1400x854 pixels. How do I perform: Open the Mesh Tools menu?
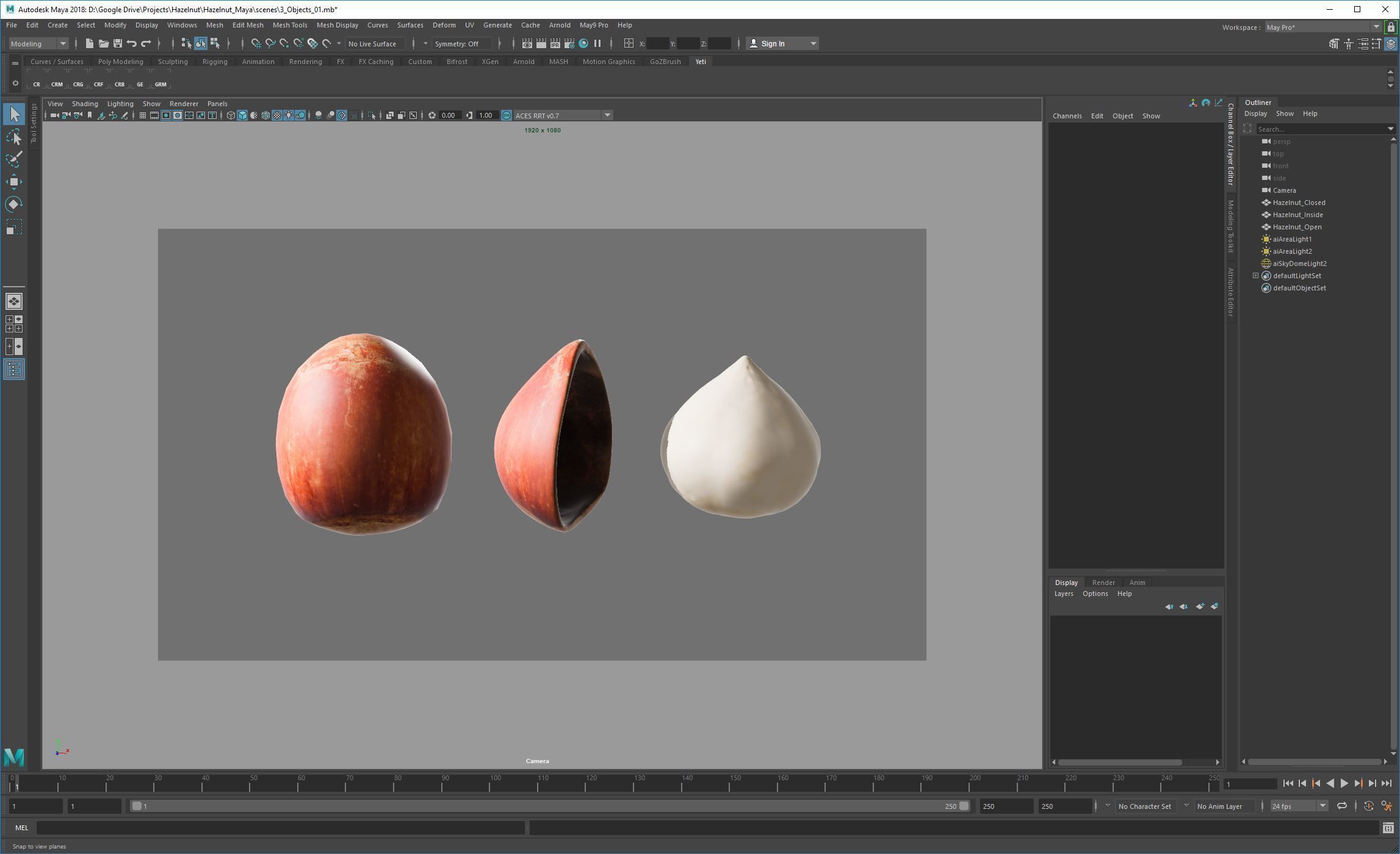pos(289,25)
